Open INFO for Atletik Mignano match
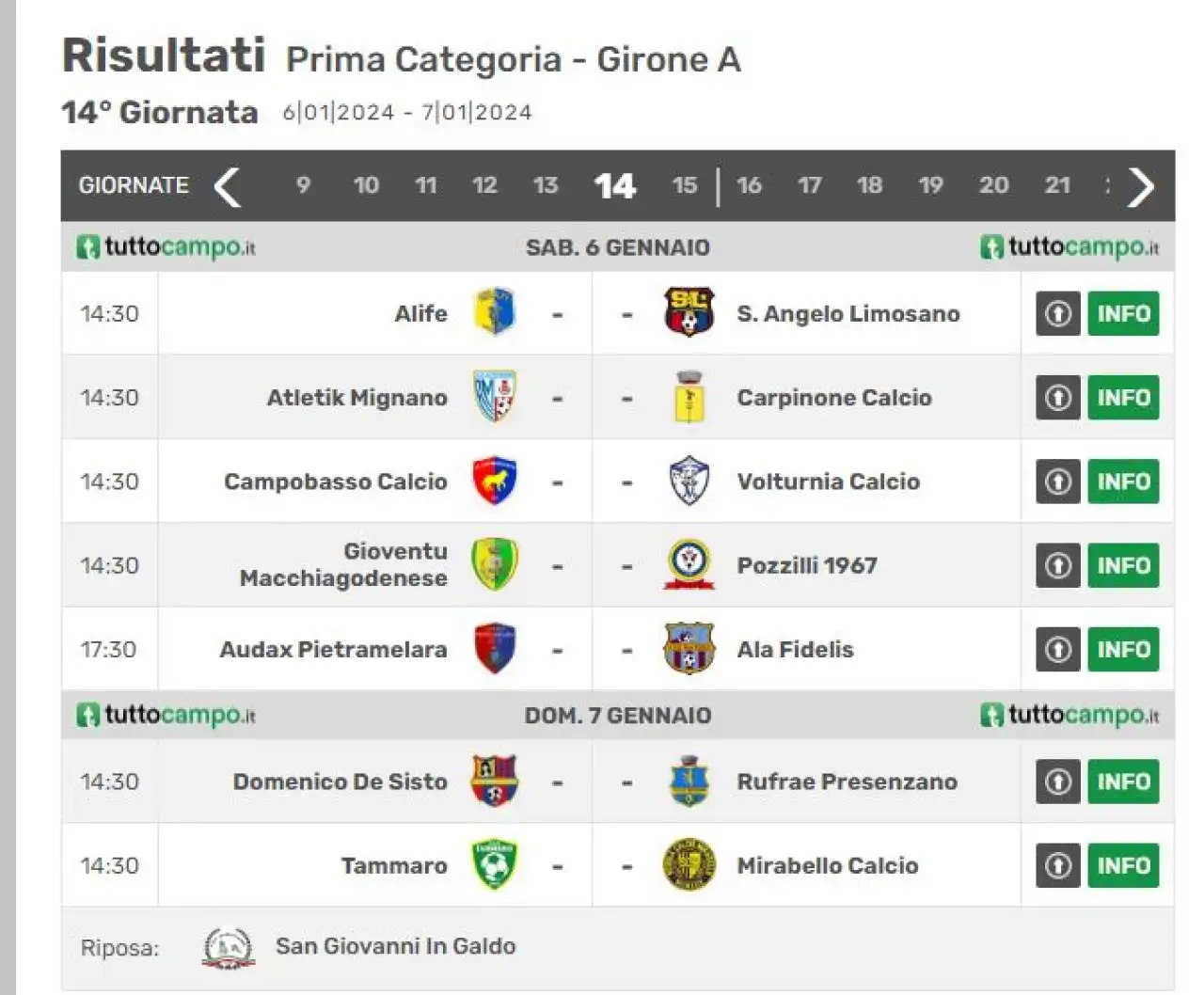Viewport: 1204px width, 995px height. 1123,397
